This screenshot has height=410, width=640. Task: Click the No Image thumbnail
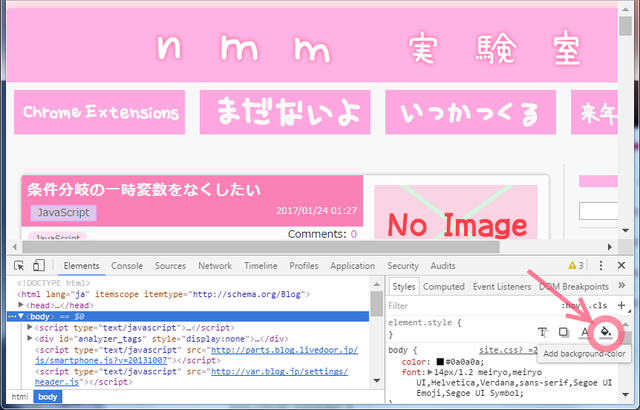(x=456, y=212)
